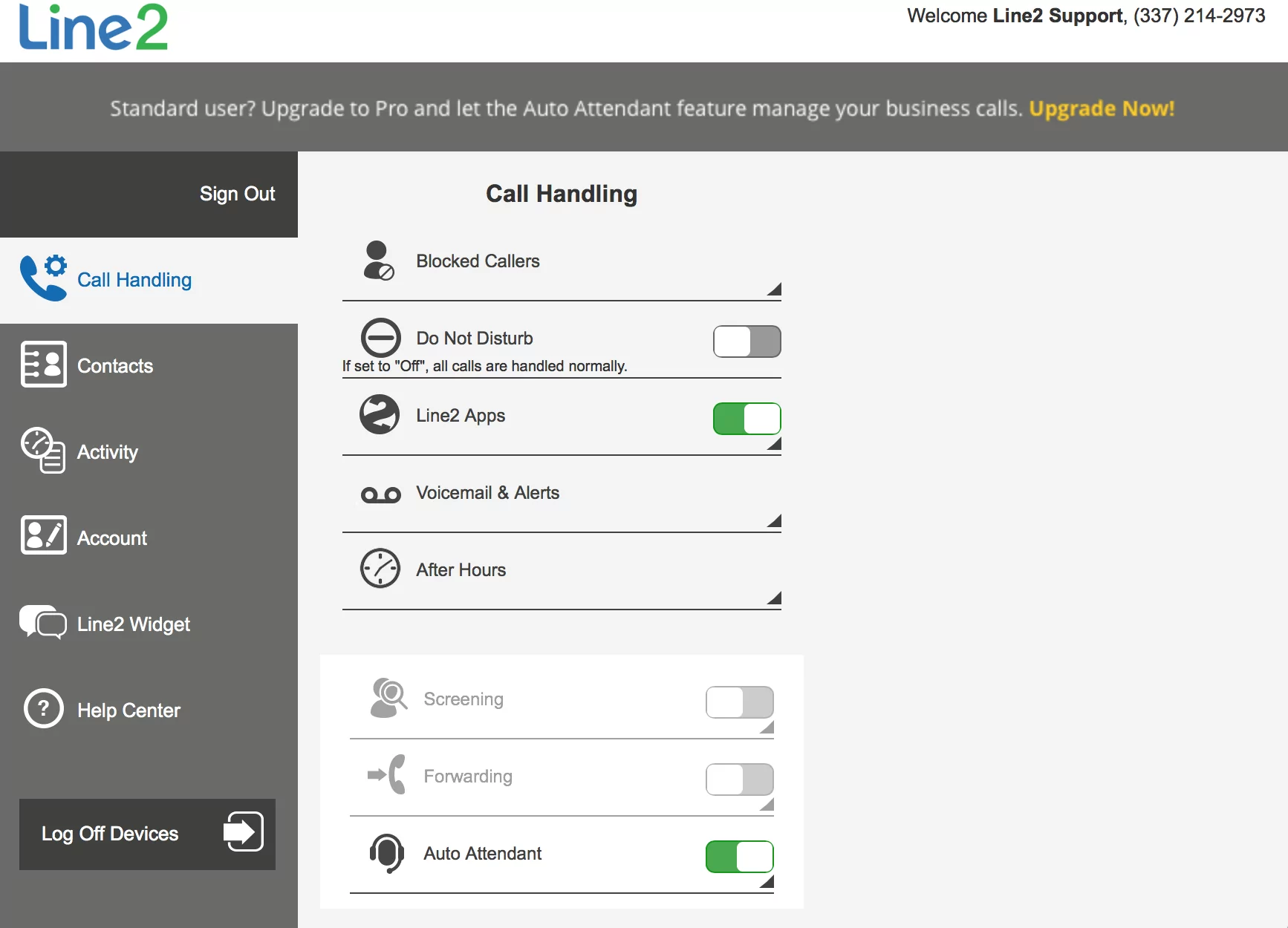Image resolution: width=1288 pixels, height=928 pixels.
Task: Click the Line2 logo
Action: coord(94,27)
